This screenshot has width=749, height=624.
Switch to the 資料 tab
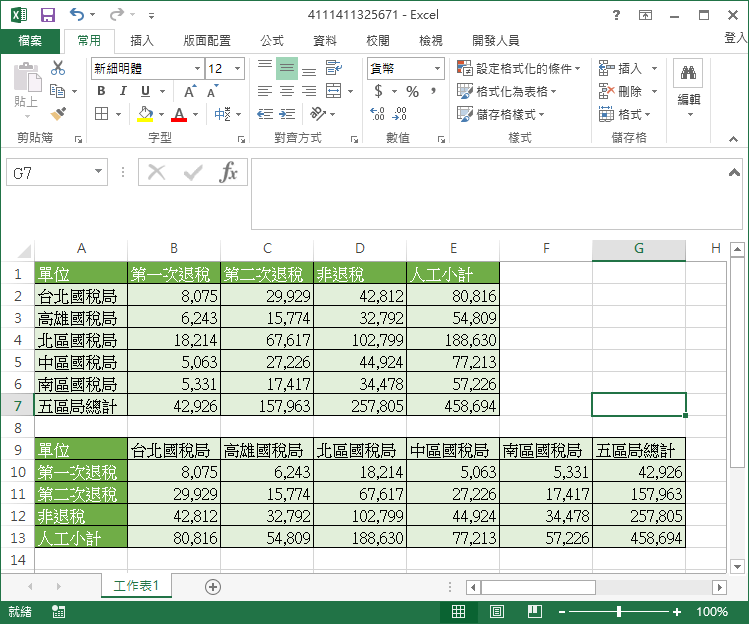tap(325, 41)
